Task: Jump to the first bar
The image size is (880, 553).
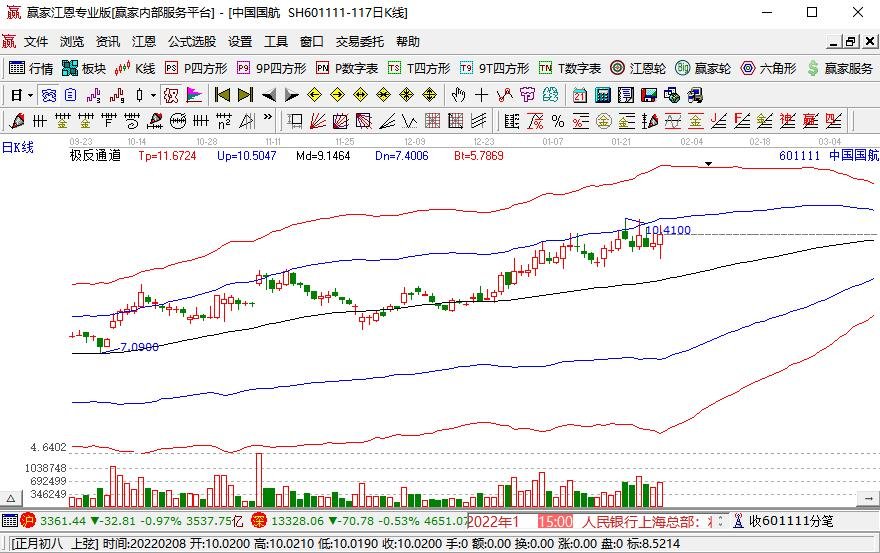Action: click(x=222, y=95)
